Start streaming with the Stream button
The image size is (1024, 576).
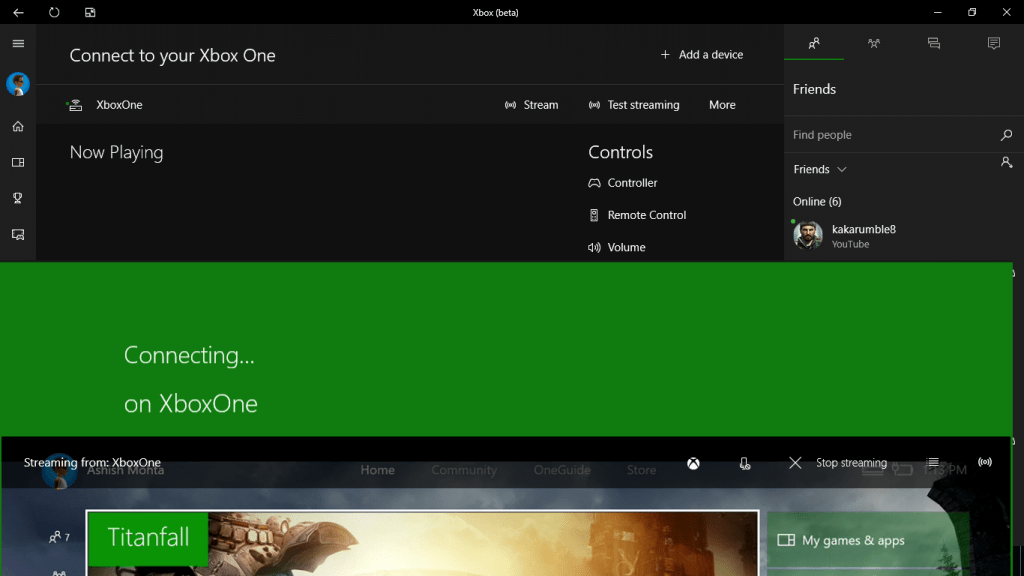point(532,105)
